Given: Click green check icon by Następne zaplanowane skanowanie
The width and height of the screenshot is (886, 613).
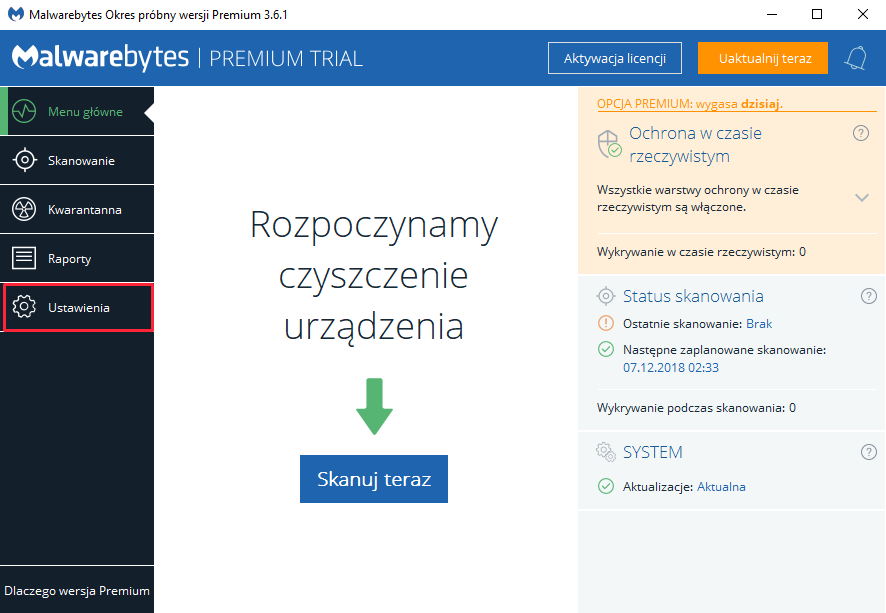Looking at the screenshot, I should click(x=606, y=349).
